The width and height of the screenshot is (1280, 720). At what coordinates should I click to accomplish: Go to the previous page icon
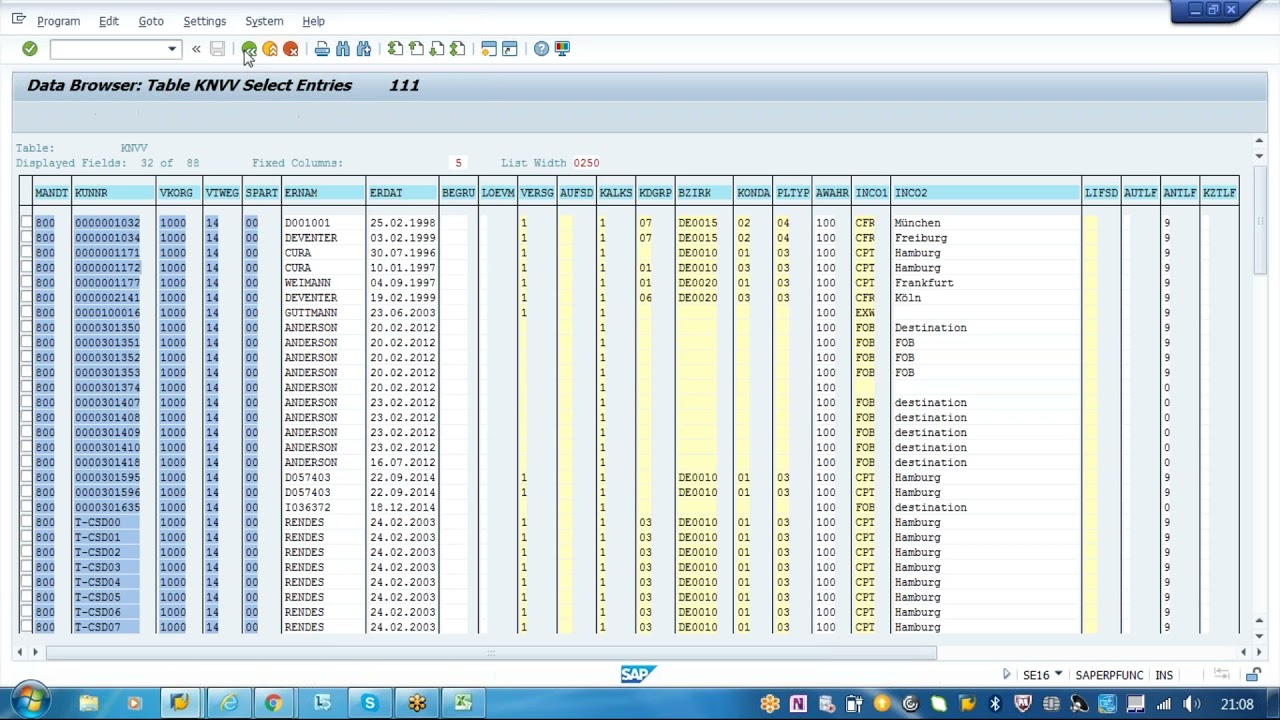[416, 49]
